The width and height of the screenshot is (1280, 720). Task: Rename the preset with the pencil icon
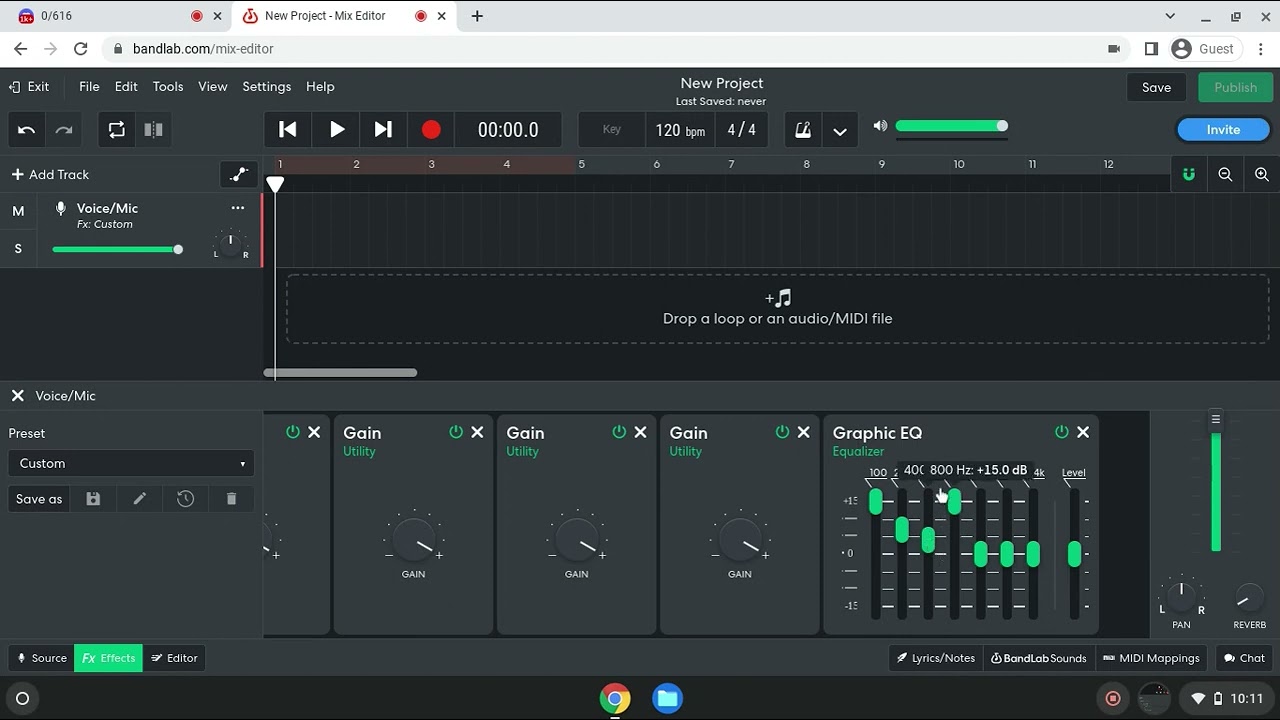coord(139,499)
